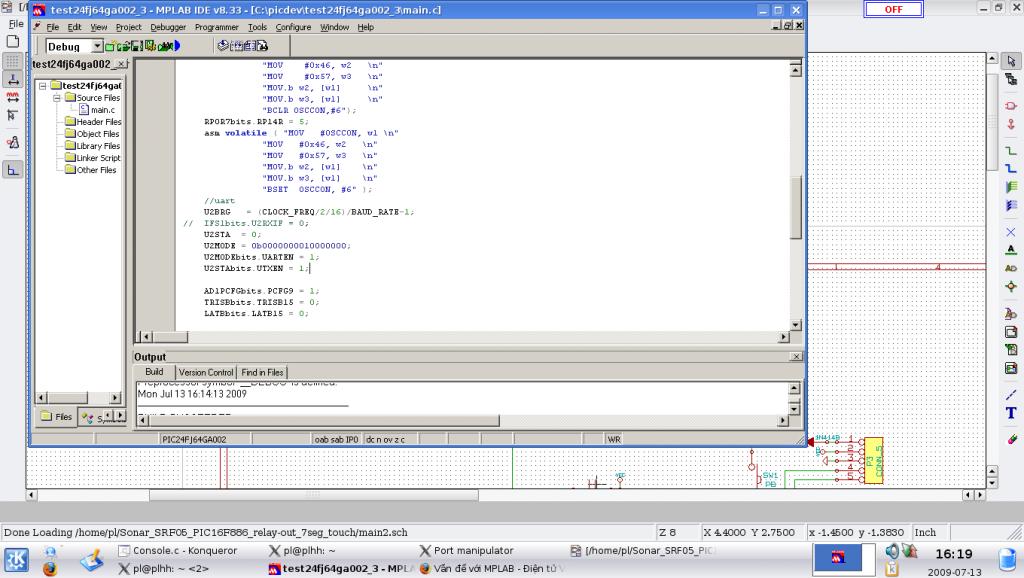Image resolution: width=1024 pixels, height=578 pixels.
Task: Open main.c in the project tree
Action: (x=103, y=110)
